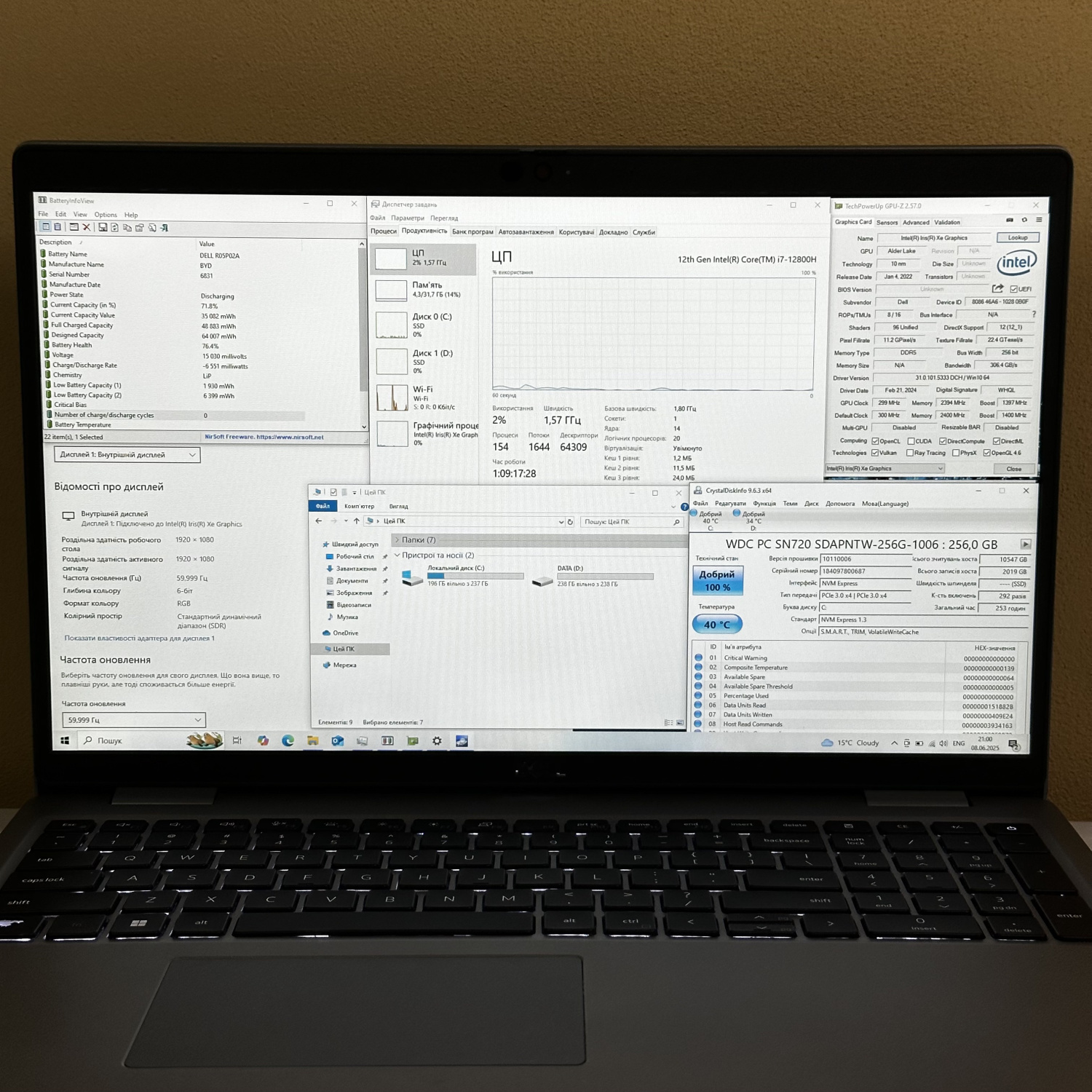Click the Добрий 100 % health status button

click(717, 580)
